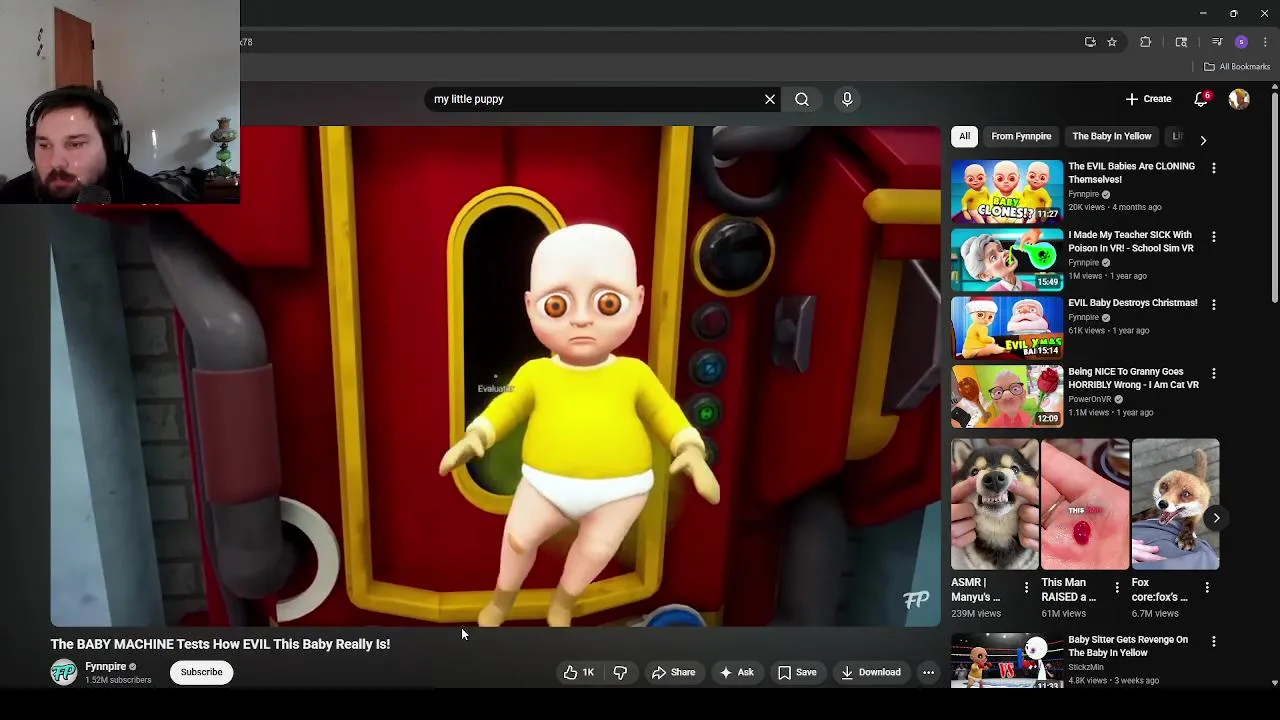Click the magnifying glass search button
The image size is (1280, 720).
pos(802,99)
